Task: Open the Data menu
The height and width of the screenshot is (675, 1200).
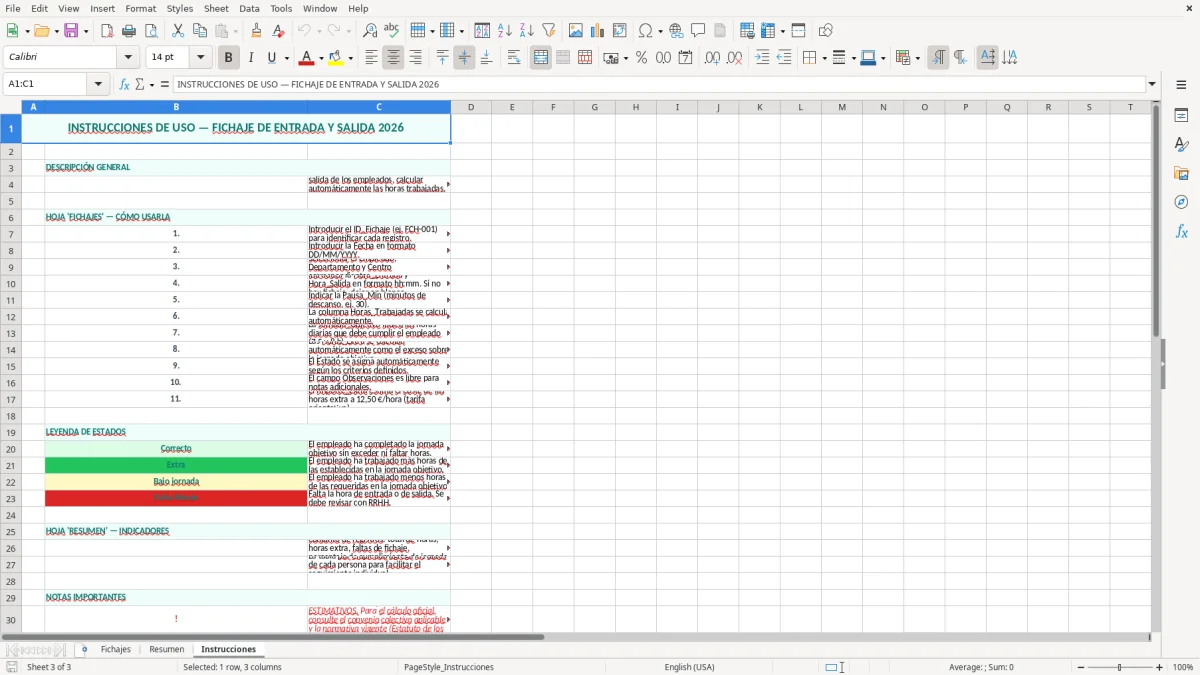Action: pos(250,8)
